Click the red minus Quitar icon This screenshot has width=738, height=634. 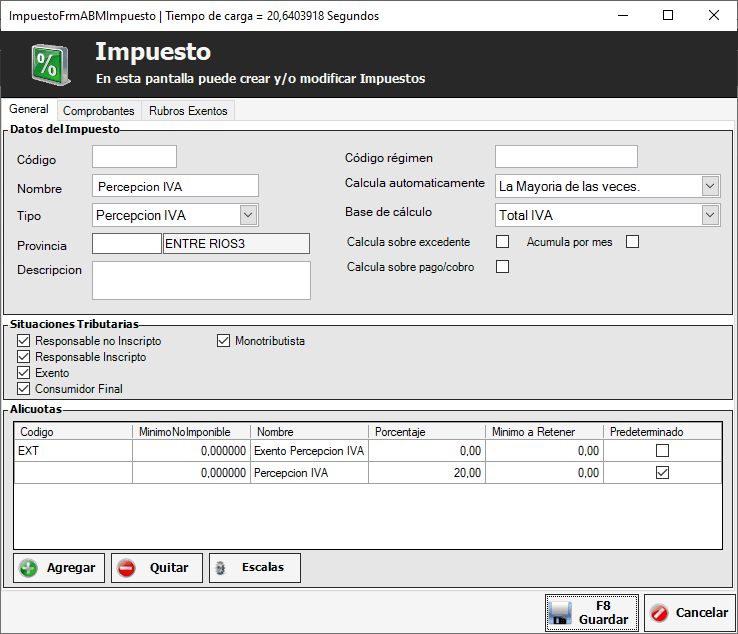point(127,568)
